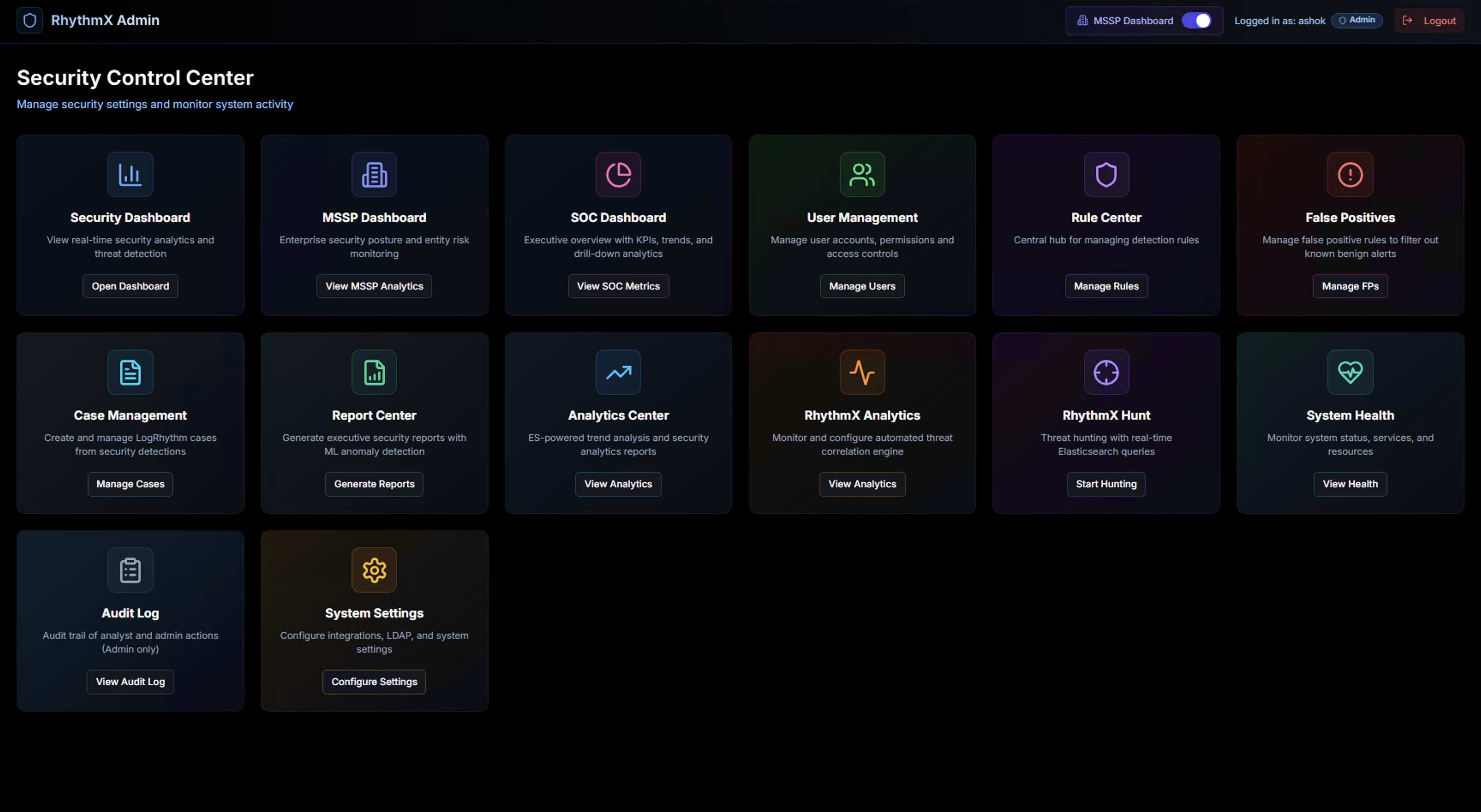The width and height of the screenshot is (1481, 812).
Task: Click the Admin role badge
Action: 1356,20
